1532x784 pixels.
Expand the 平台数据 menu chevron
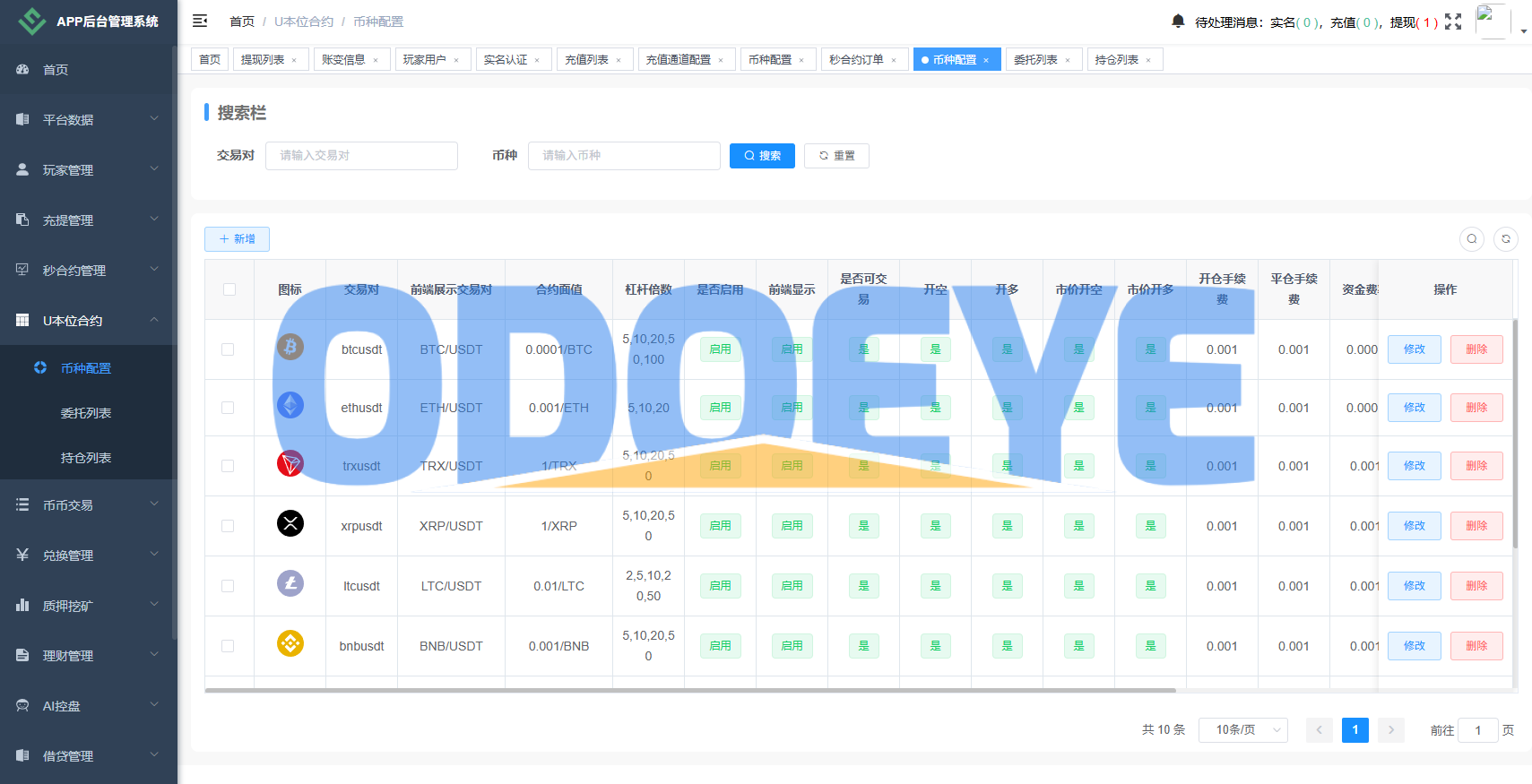(154, 118)
